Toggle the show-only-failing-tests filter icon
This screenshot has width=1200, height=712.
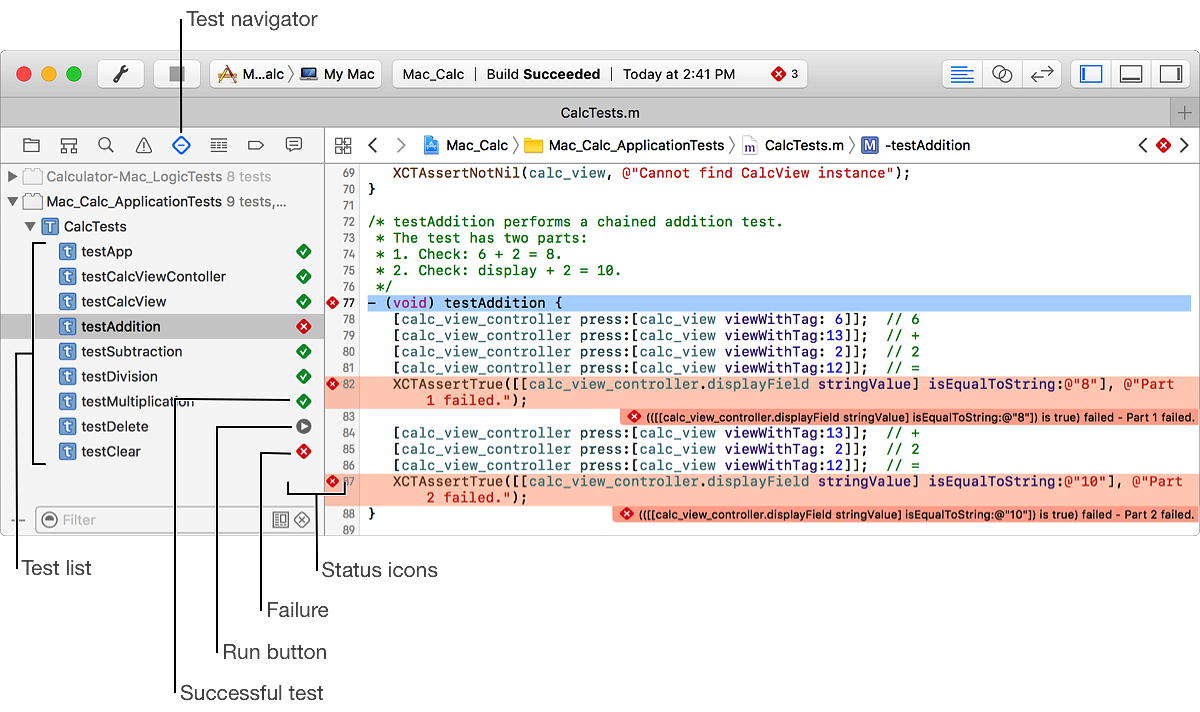(x=302, y=520)
